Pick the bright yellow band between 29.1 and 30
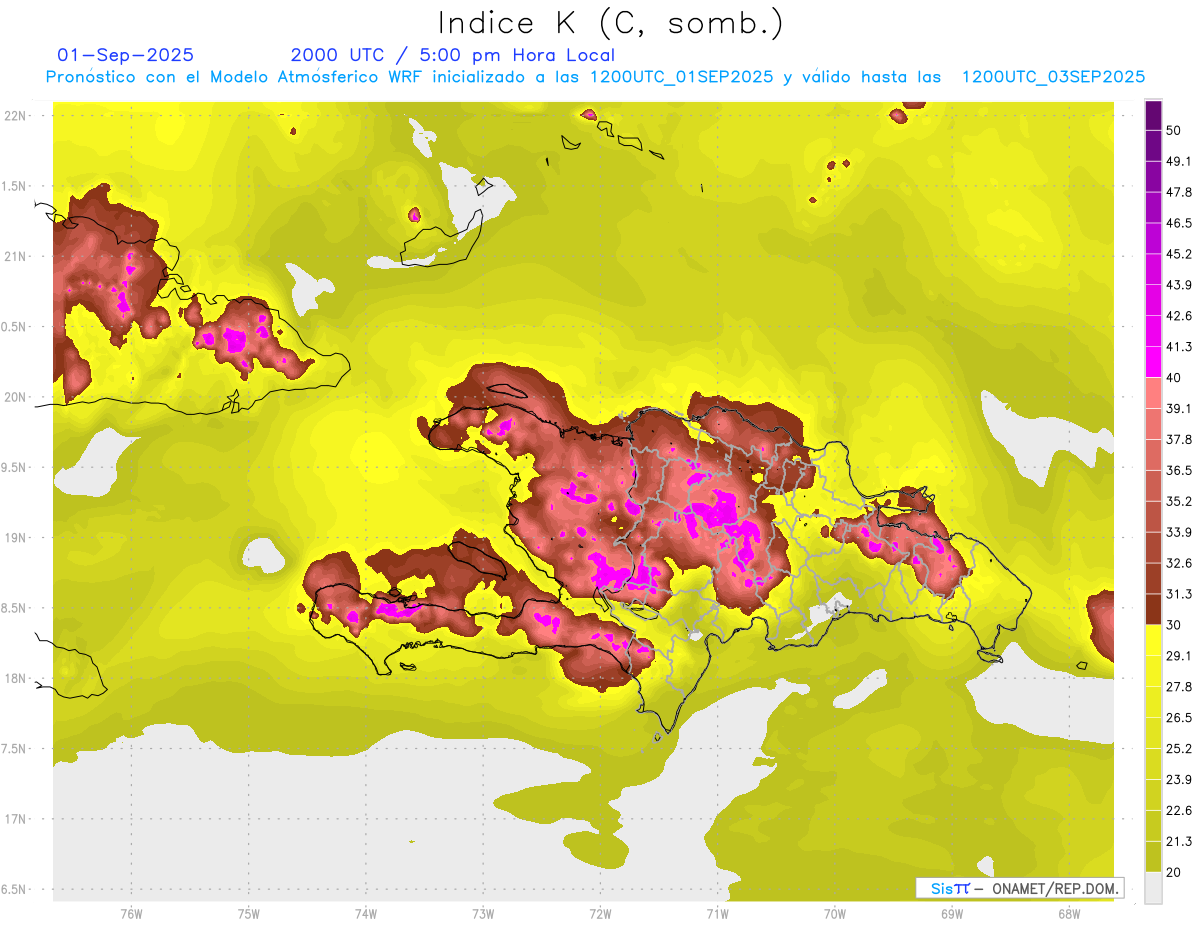The image size is (1200, 927). [x=1153, y=639]
